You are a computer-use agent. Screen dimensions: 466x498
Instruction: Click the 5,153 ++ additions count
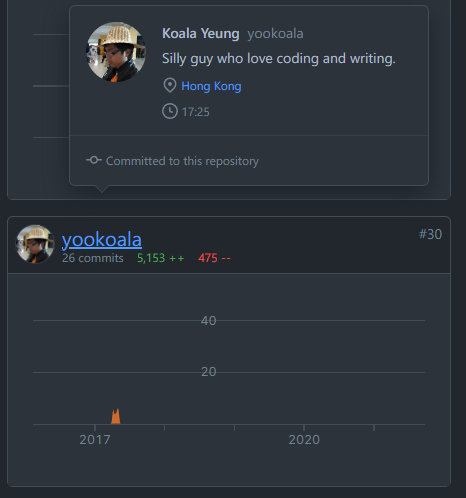(x=161, y=258)
